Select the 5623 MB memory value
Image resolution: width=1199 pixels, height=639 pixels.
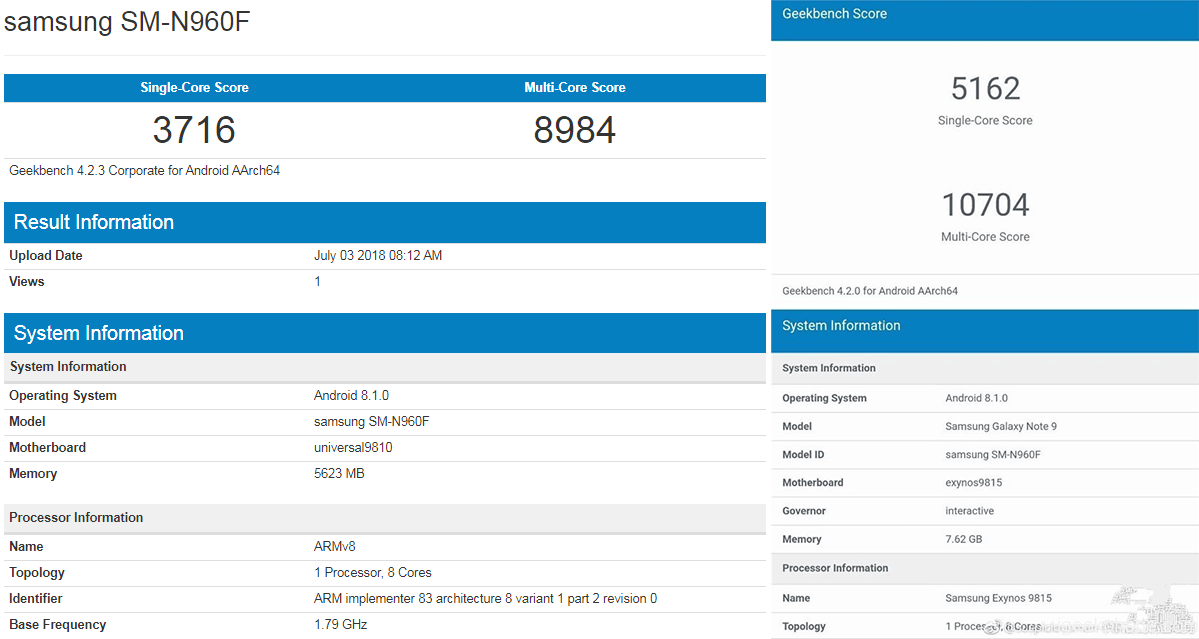tap(339, 474)
